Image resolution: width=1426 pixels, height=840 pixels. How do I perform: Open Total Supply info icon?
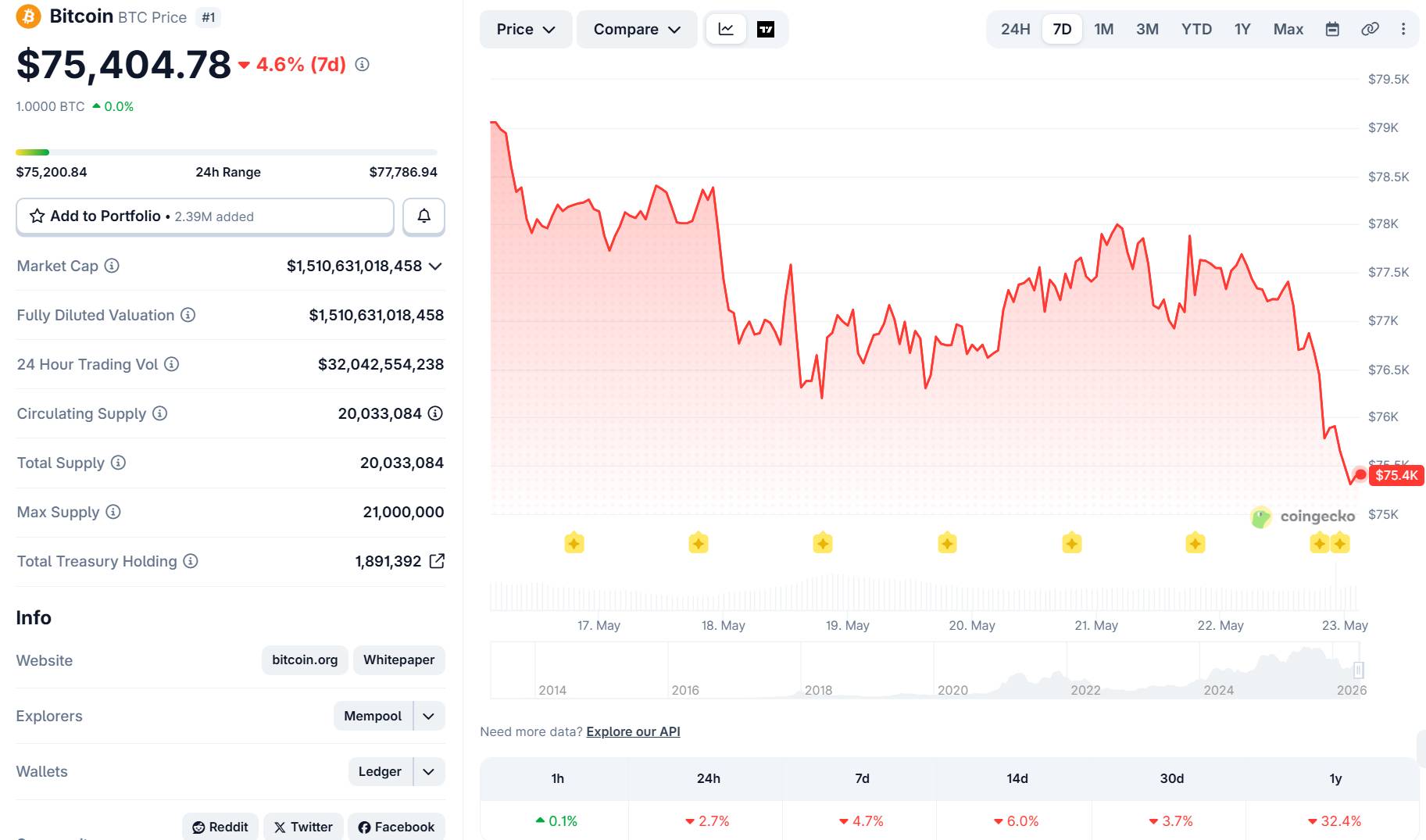point(118,463)
